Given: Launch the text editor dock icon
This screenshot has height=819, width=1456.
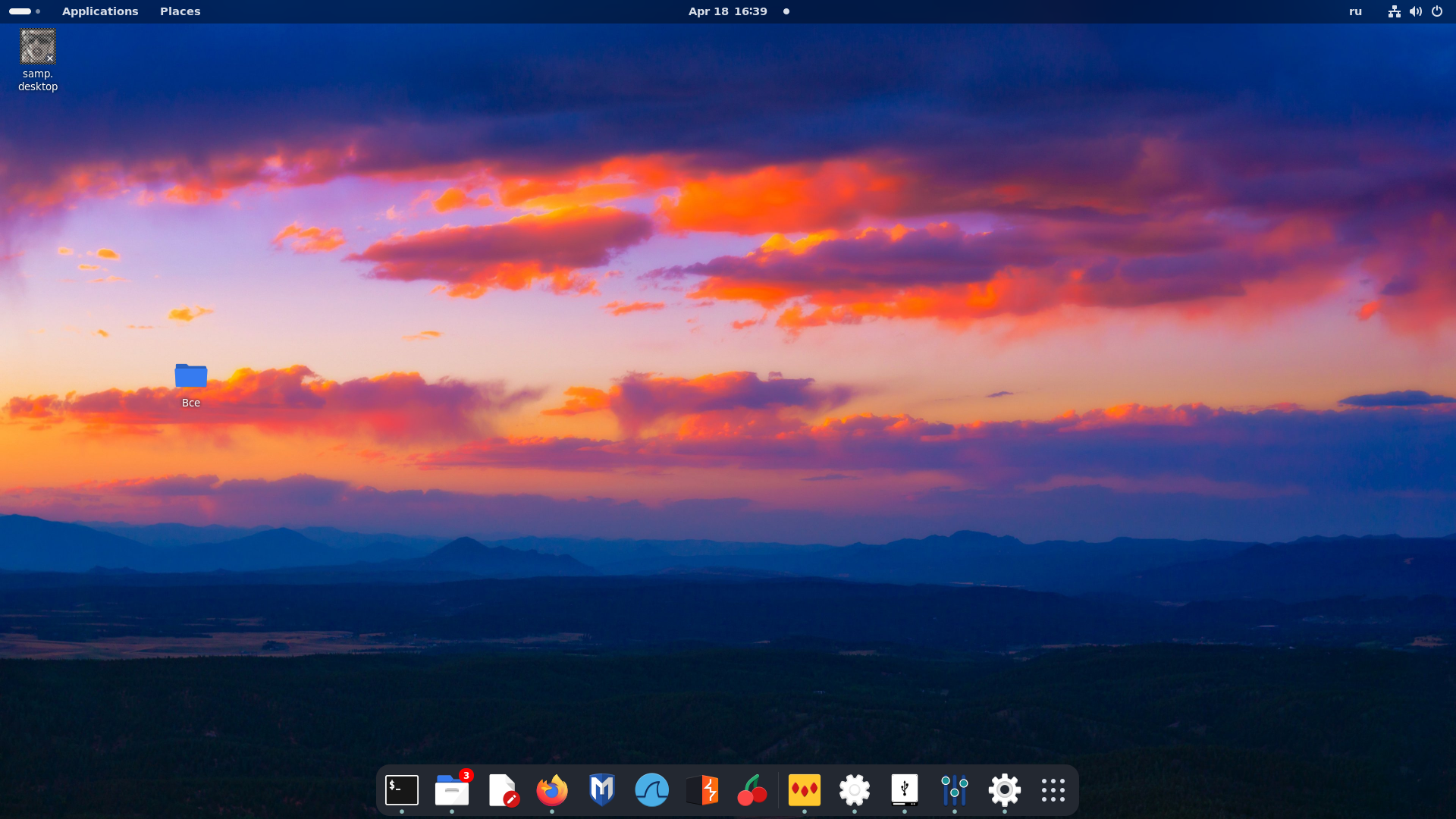Looking at the screenshot, I should pos(502,790).
